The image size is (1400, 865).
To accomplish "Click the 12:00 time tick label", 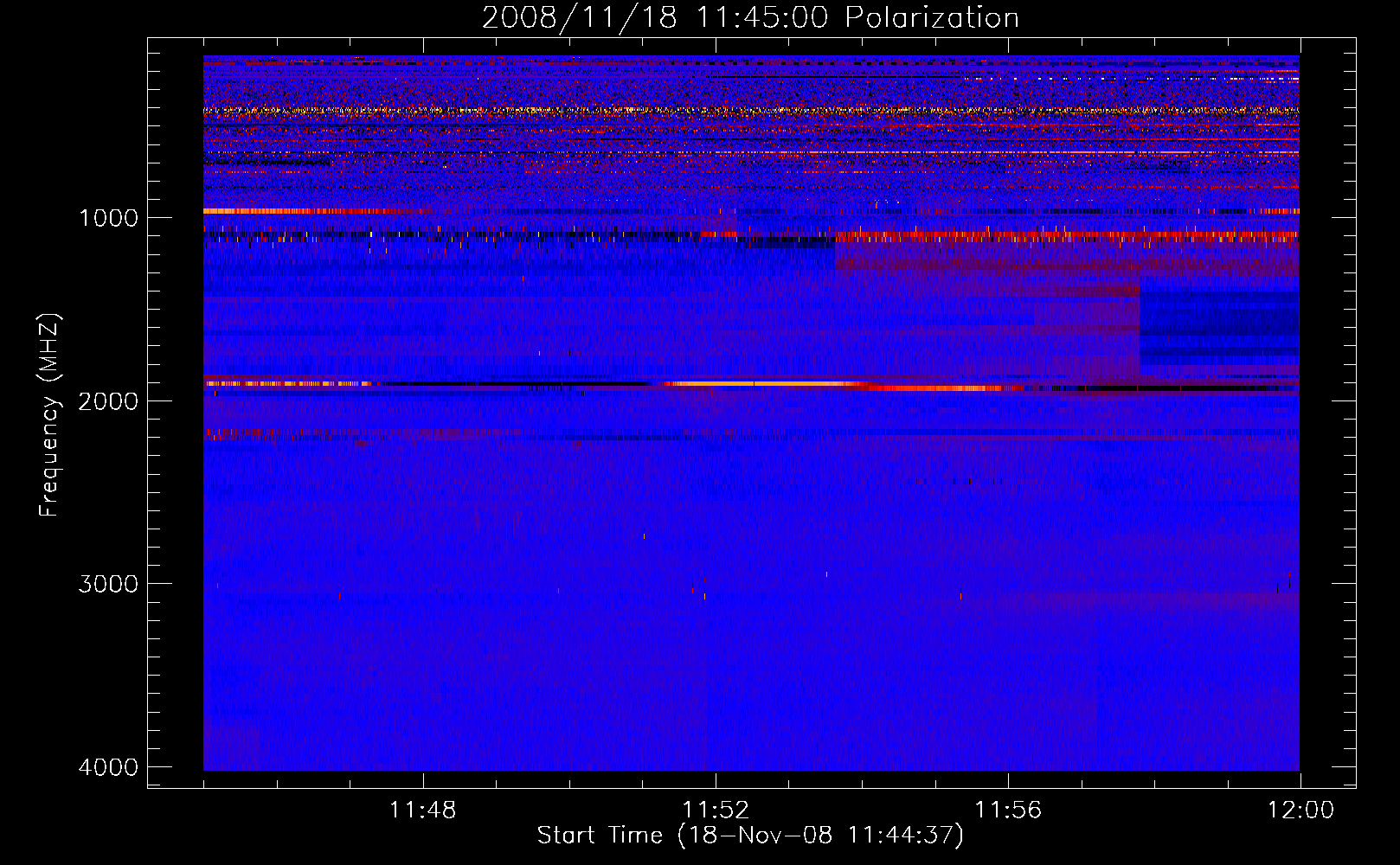I will pos(1300,811).
